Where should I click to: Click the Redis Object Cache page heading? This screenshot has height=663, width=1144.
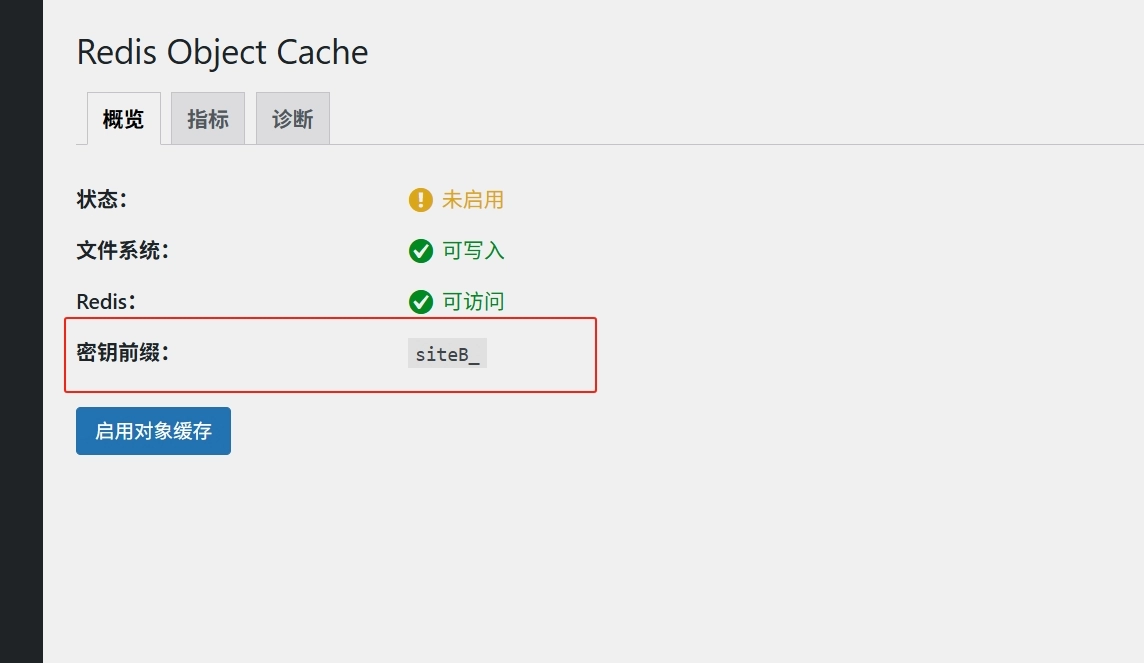pos(223,53)
